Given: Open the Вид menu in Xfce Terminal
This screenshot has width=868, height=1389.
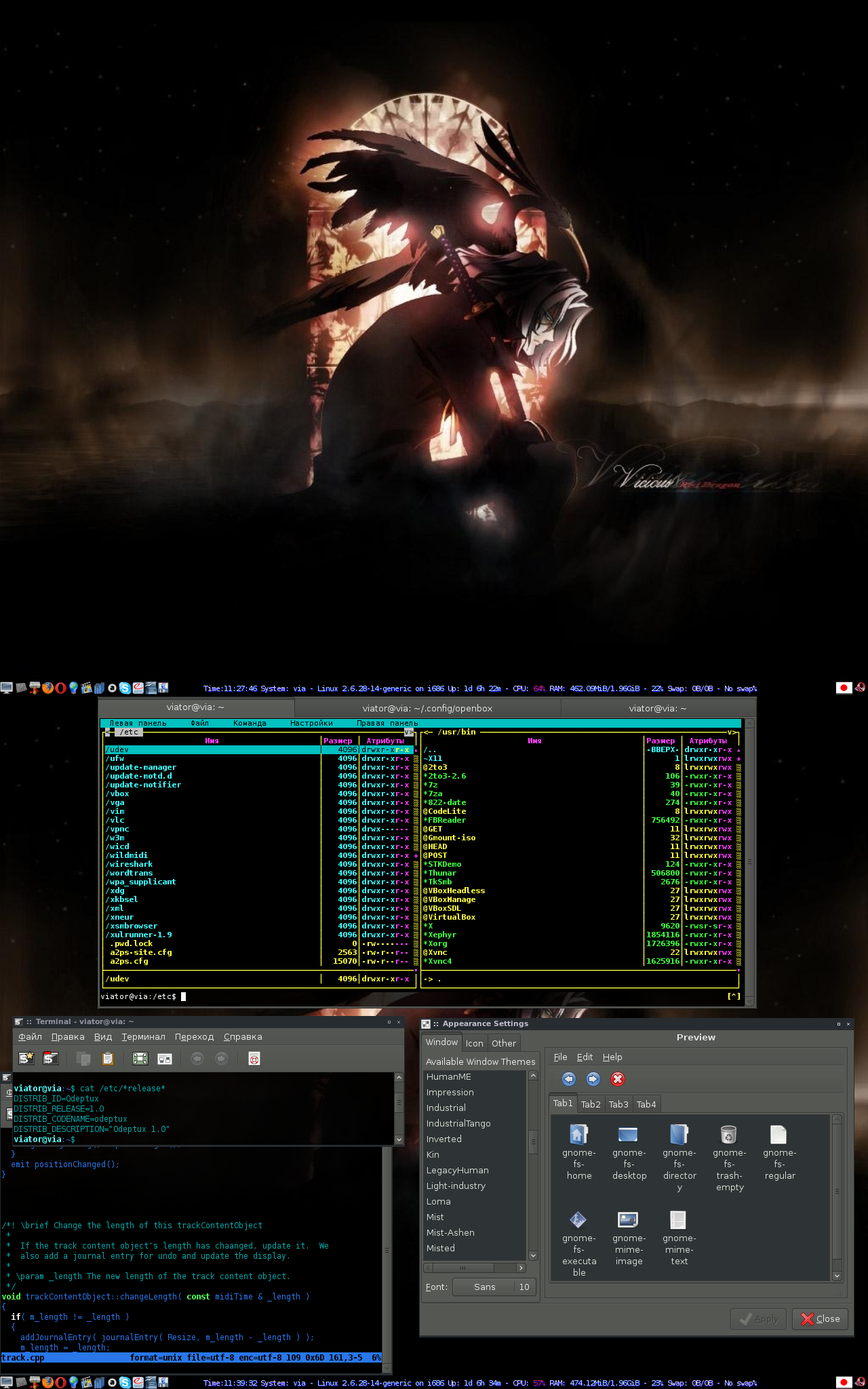Looking at the screenshot, I should pyautogui.click(x=103, y=1036).
